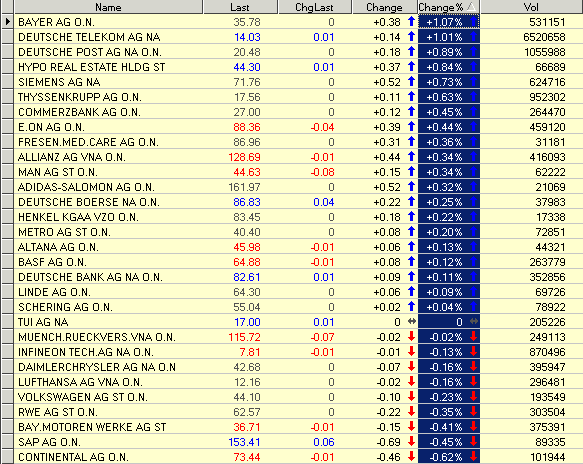583x464 pixels.
Task: Click the neutral sideways arrow in the TUI AG row
Action: pos(412,321)
